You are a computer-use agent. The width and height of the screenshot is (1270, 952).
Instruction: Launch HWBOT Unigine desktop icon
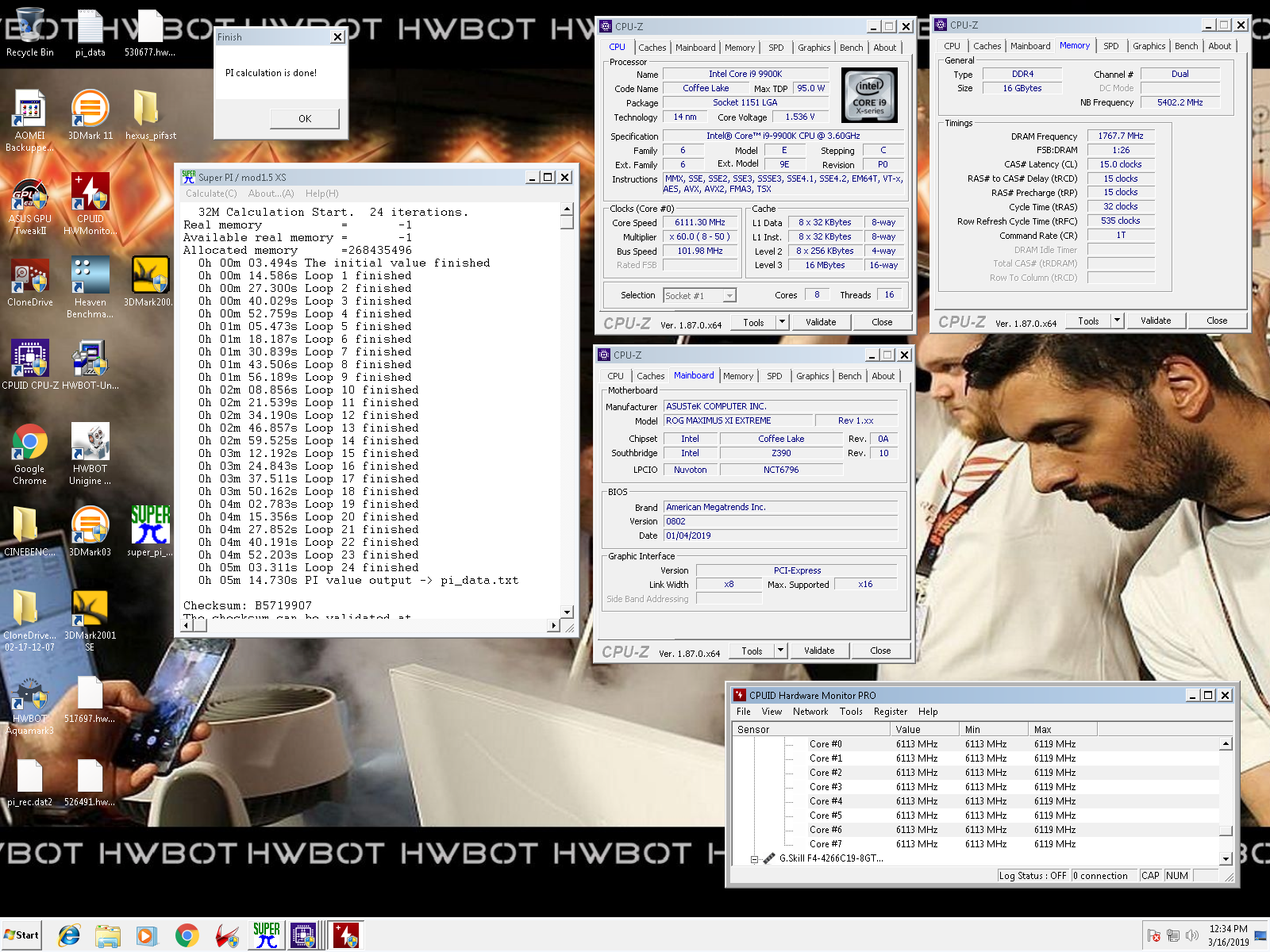[90, 454]
